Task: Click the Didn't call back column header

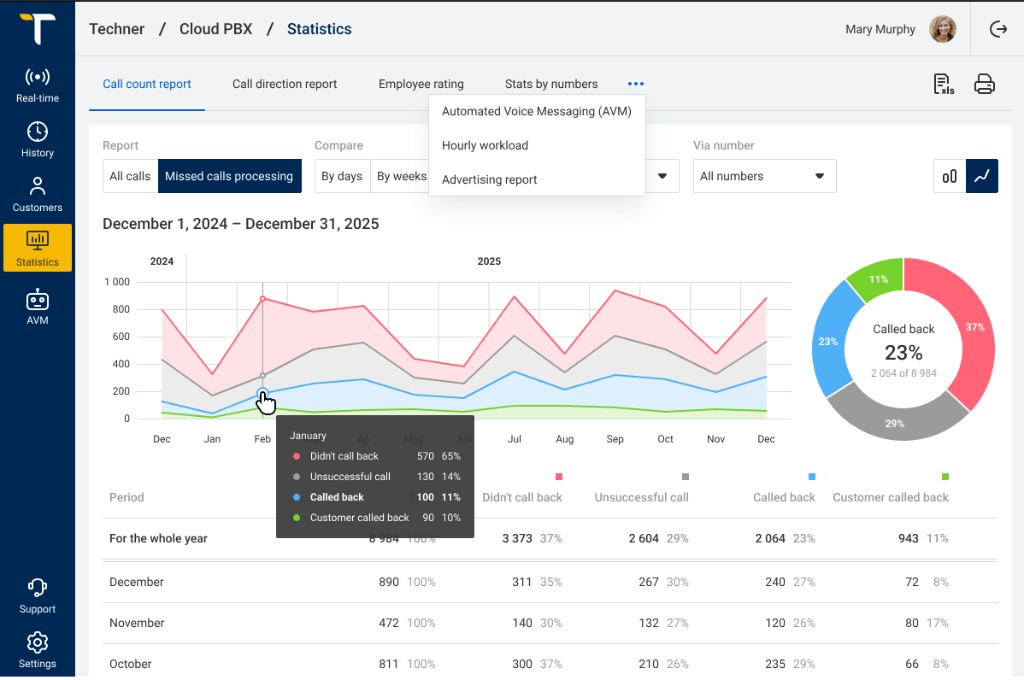Action: 522,497
